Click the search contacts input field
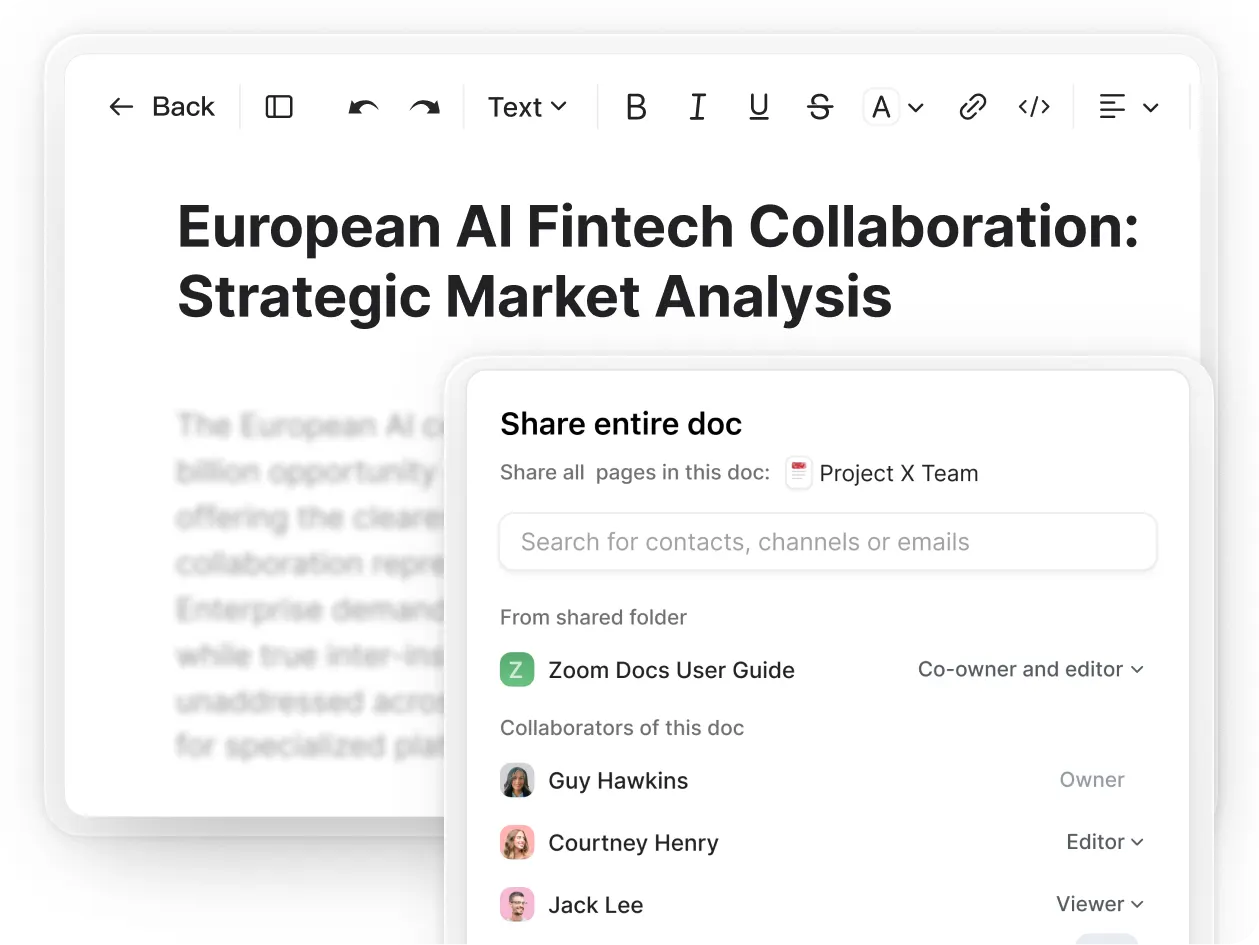1259x945 pixels. pyautogui.click(x=828, y=542)
